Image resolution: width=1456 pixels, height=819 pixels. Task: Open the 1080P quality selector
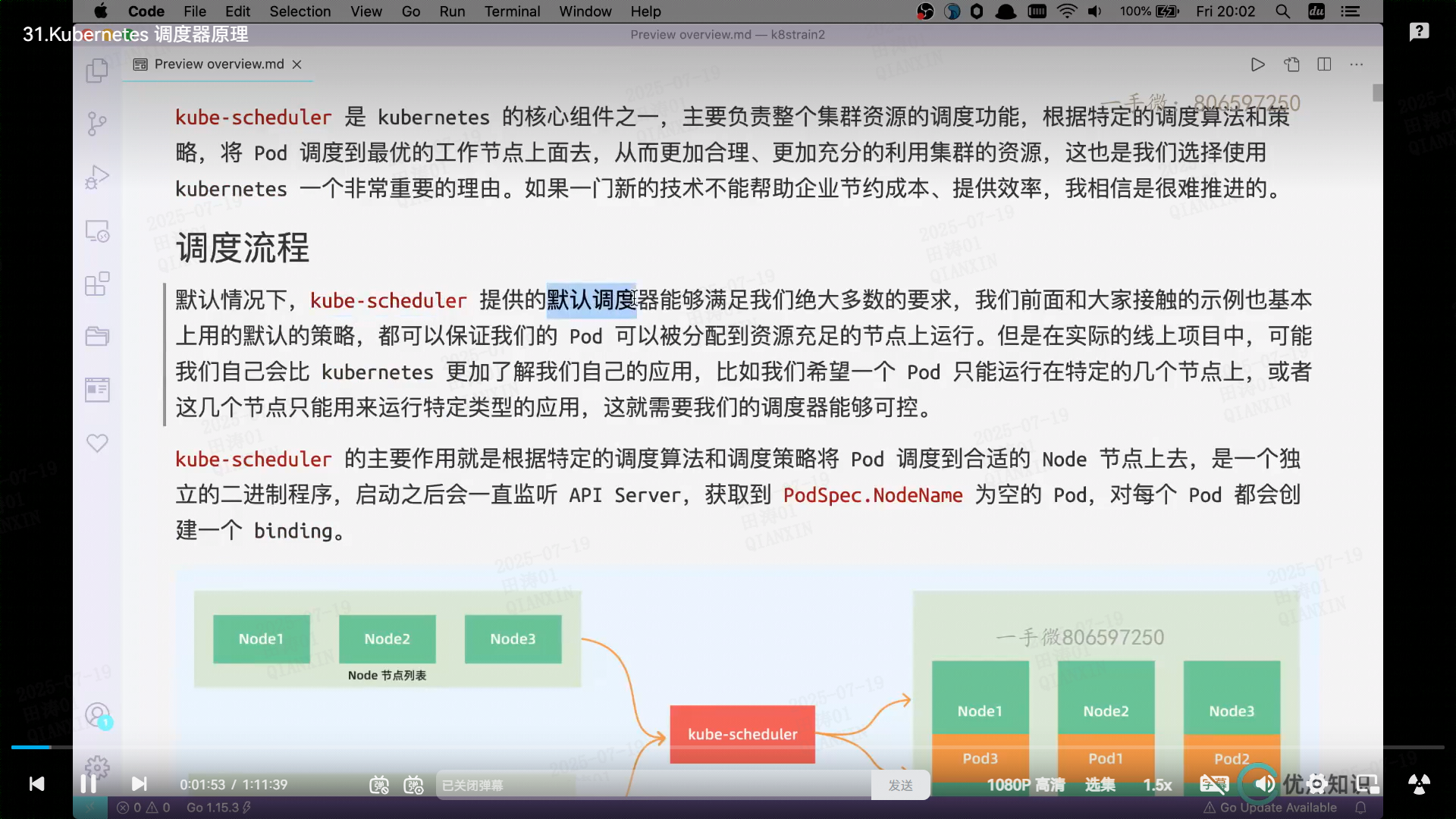(1025, 785)
